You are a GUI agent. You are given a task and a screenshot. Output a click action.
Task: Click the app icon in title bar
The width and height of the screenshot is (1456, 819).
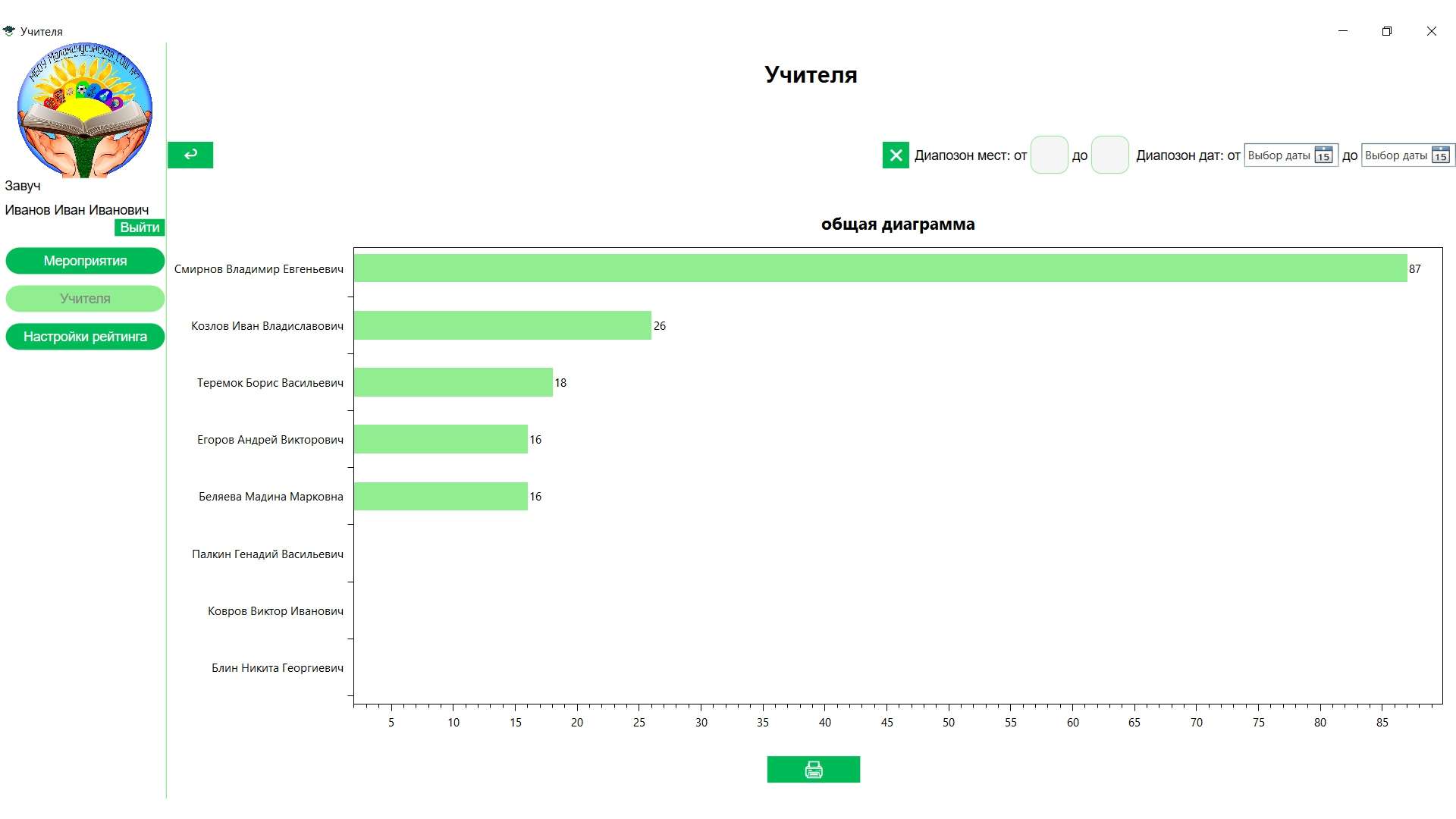coord(9,31)
